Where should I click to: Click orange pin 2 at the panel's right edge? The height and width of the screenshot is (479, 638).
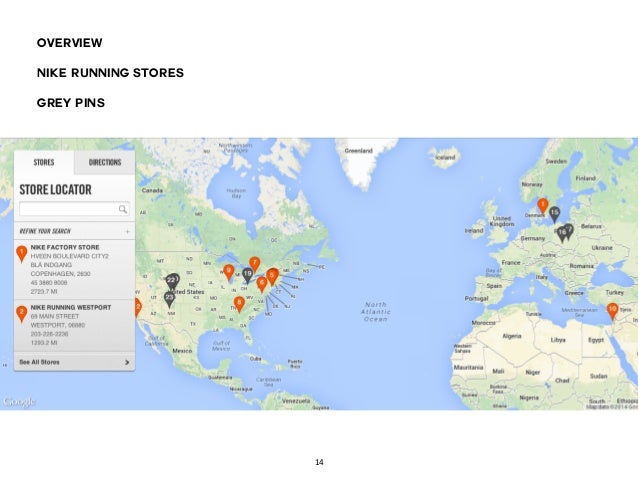pos(138,308)
